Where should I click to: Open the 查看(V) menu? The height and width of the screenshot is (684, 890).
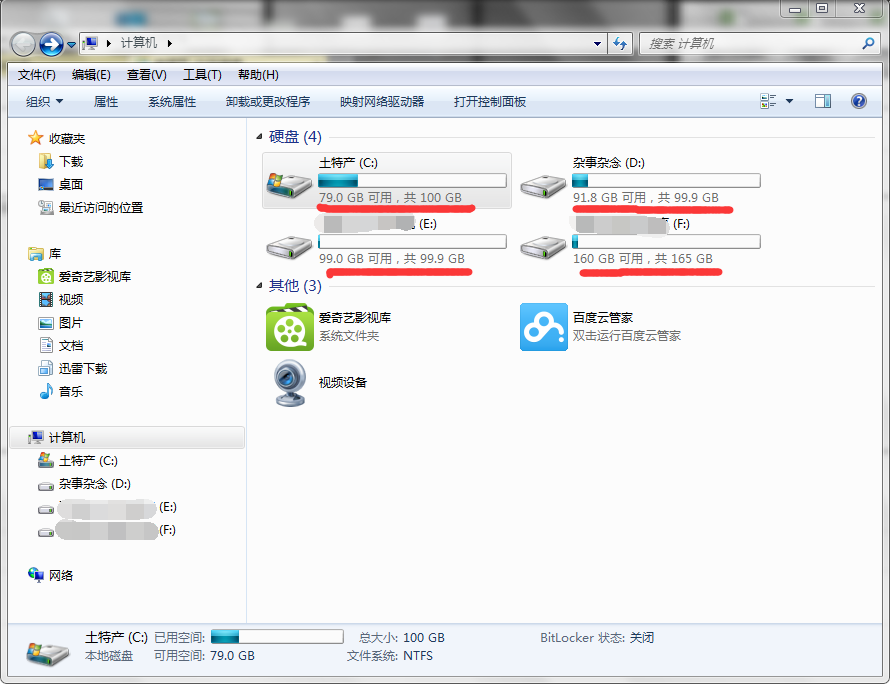(x=146, y=75)
